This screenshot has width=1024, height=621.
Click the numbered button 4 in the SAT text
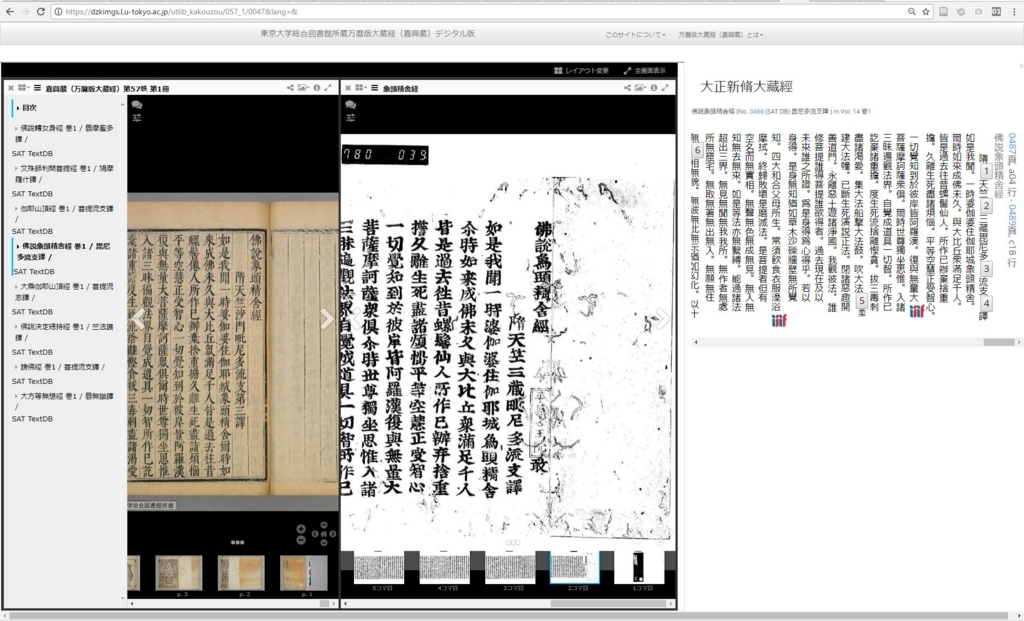coord(985,303)
